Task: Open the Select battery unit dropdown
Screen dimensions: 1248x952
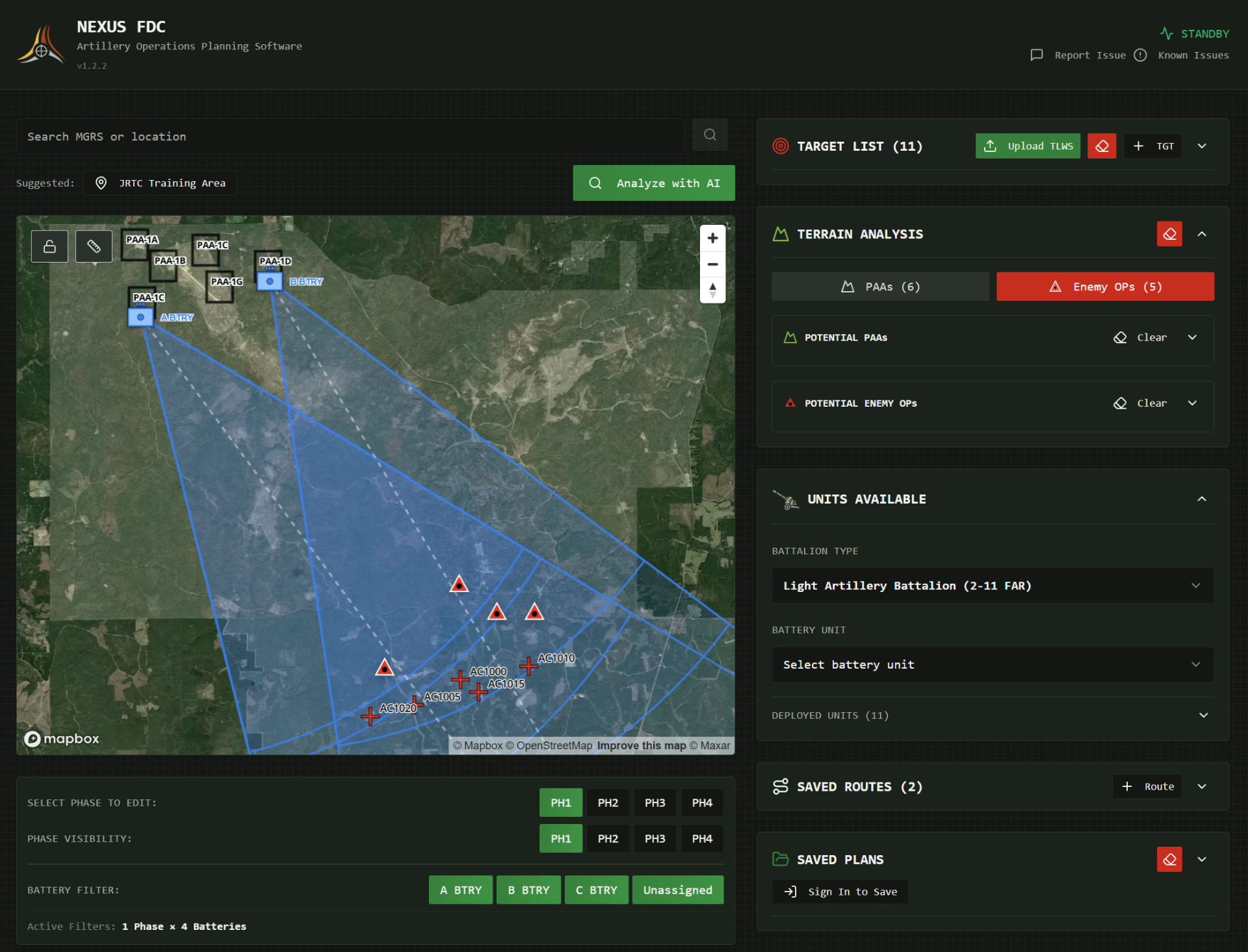Action: 992,664
